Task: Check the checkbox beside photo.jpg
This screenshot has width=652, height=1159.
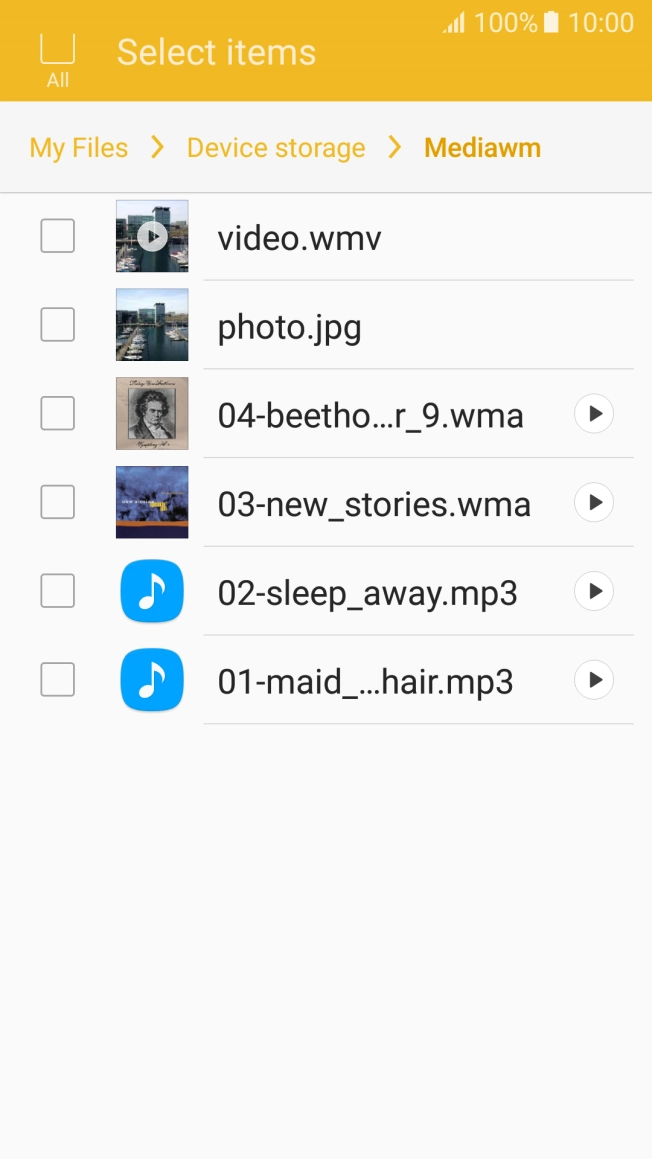Action: pos(57,324)
